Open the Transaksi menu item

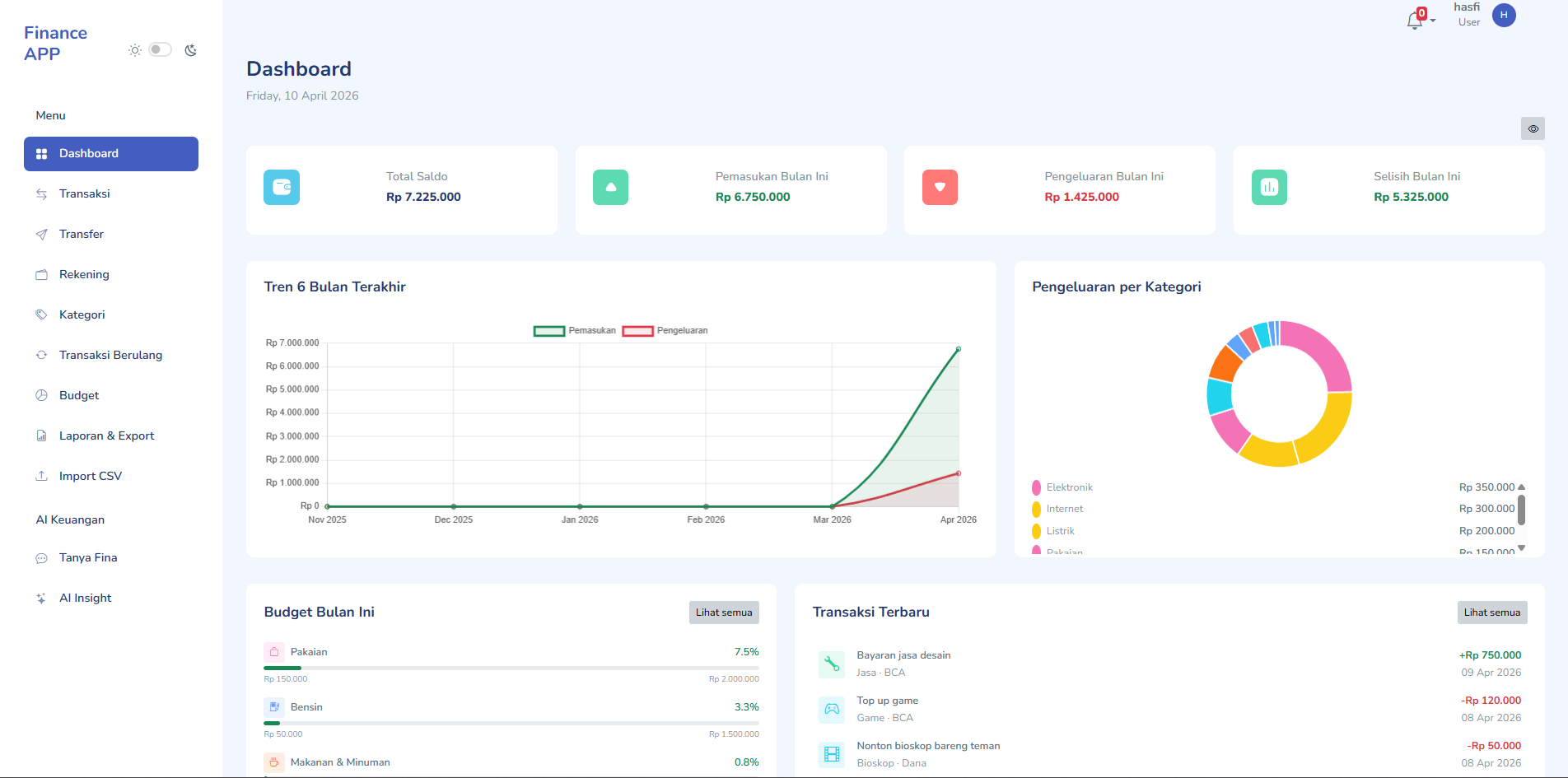pos(84,194)
